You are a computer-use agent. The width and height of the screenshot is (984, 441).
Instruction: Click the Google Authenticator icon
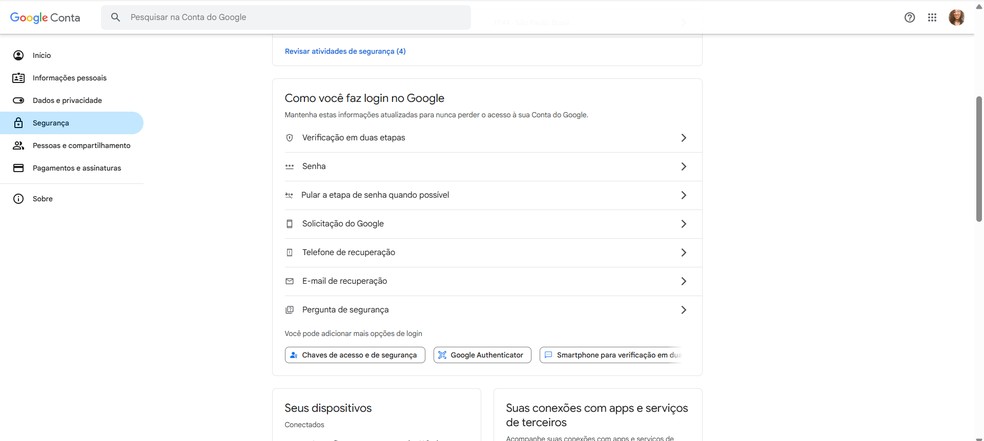click(442, 355)
